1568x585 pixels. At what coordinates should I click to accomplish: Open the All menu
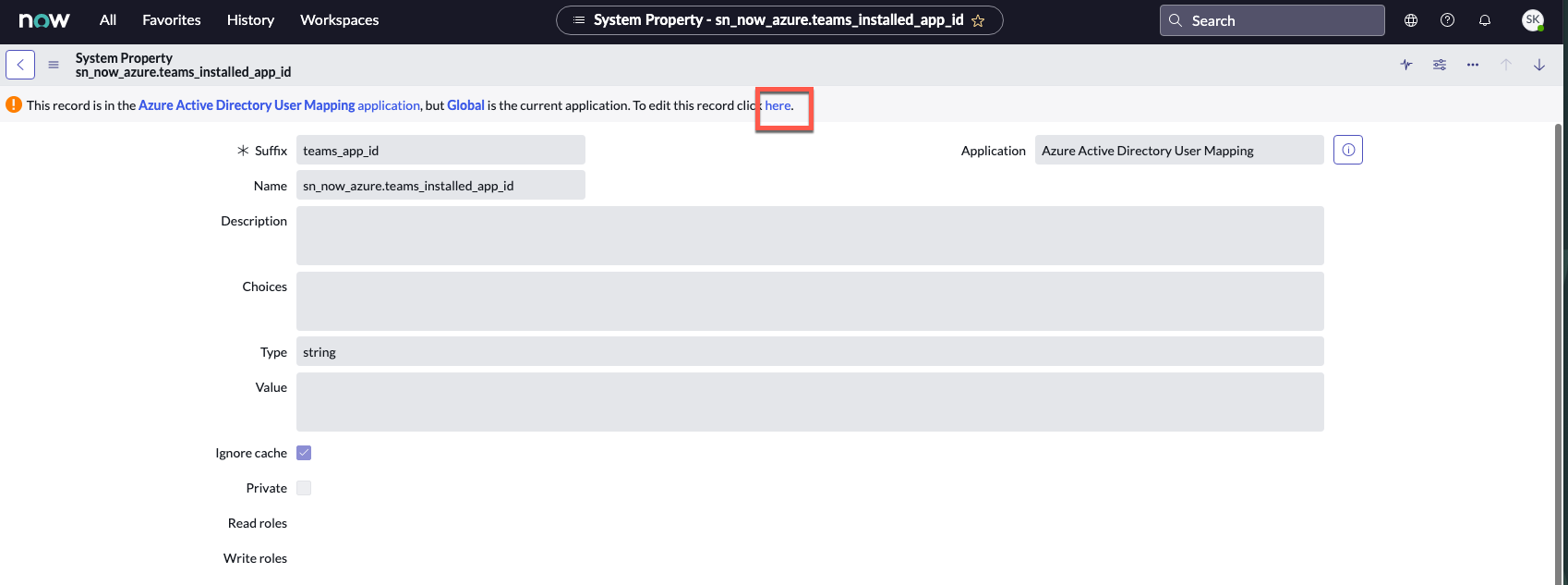tap(108, 20)
